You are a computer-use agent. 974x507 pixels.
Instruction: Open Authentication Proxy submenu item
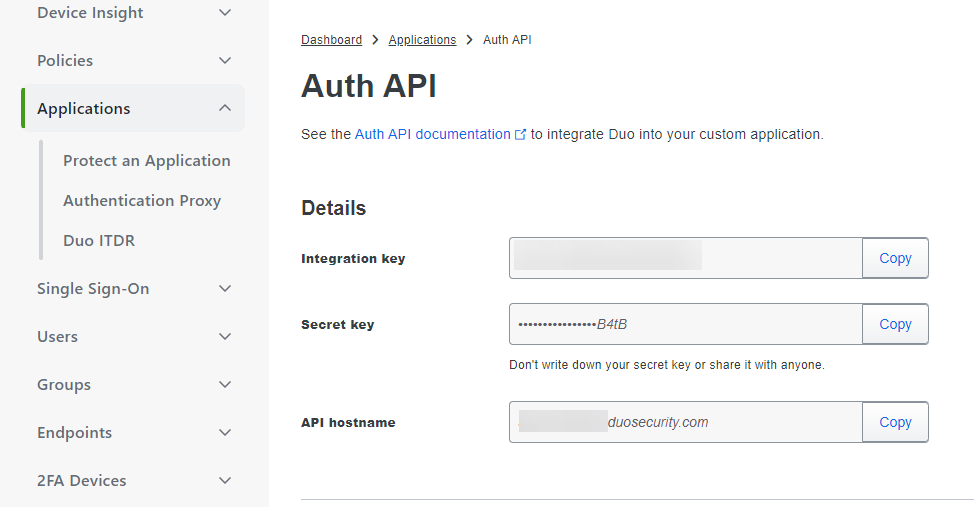click(x=141, y=201)
